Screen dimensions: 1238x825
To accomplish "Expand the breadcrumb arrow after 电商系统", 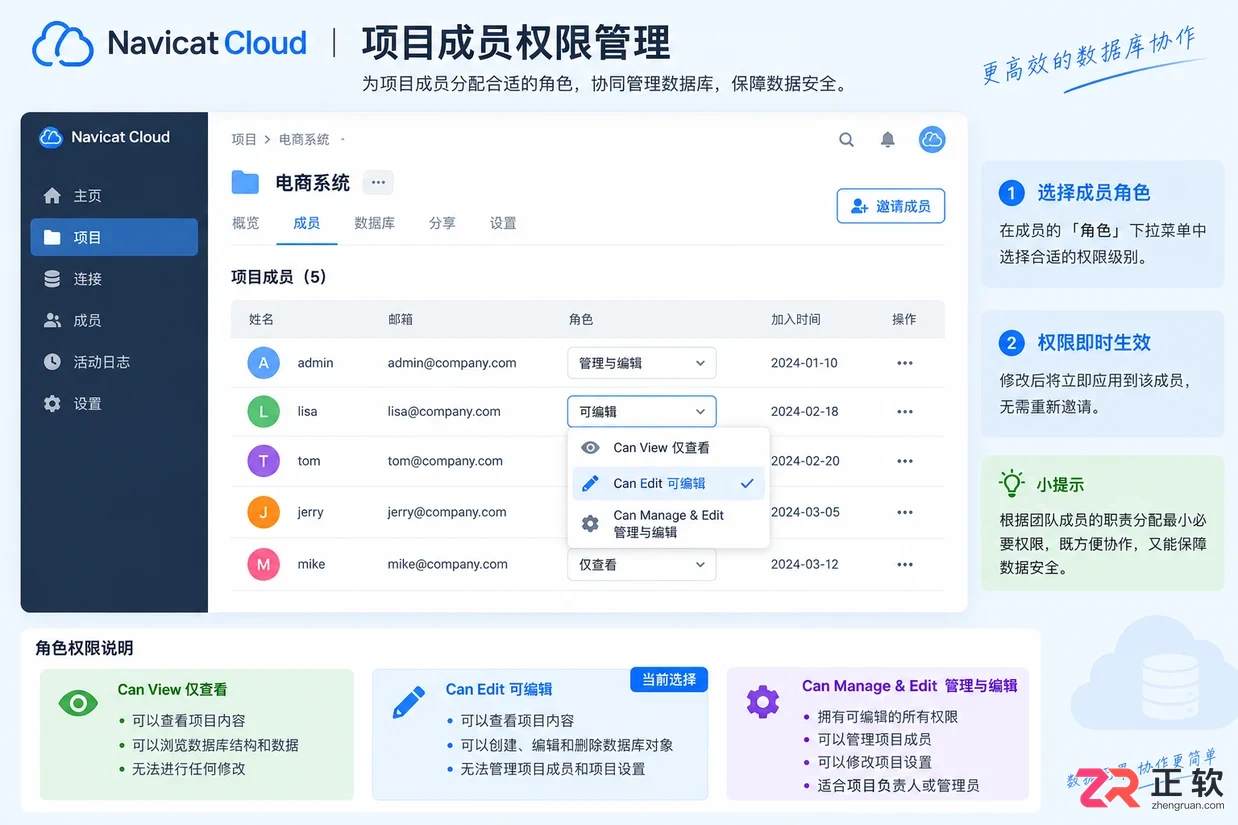I will coord(342,140).
